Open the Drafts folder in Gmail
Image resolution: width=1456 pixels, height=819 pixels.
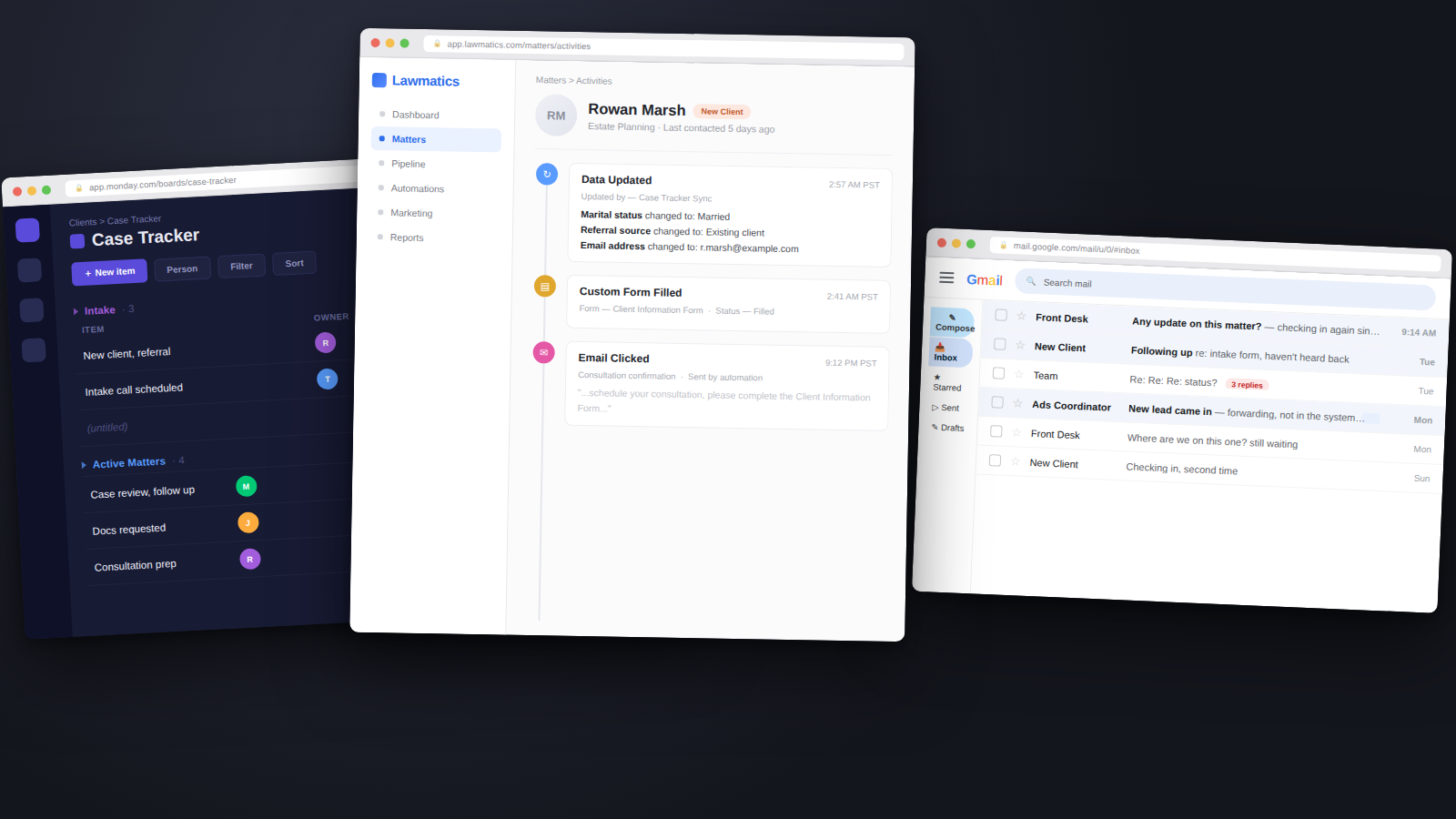[948, 428]
